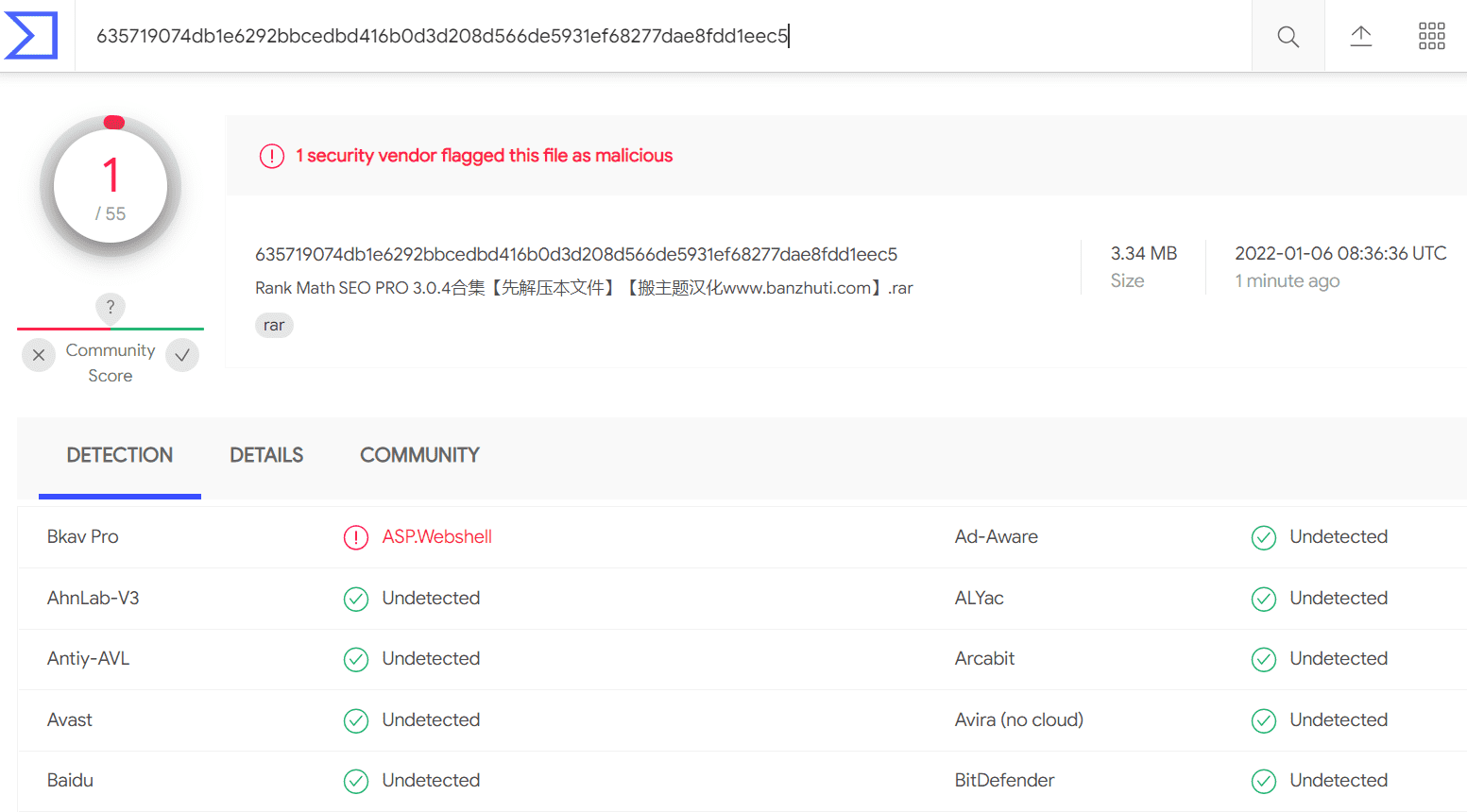Select Undetected result for AhnLab-V3
1467x812 pixels.
[432, 598]
